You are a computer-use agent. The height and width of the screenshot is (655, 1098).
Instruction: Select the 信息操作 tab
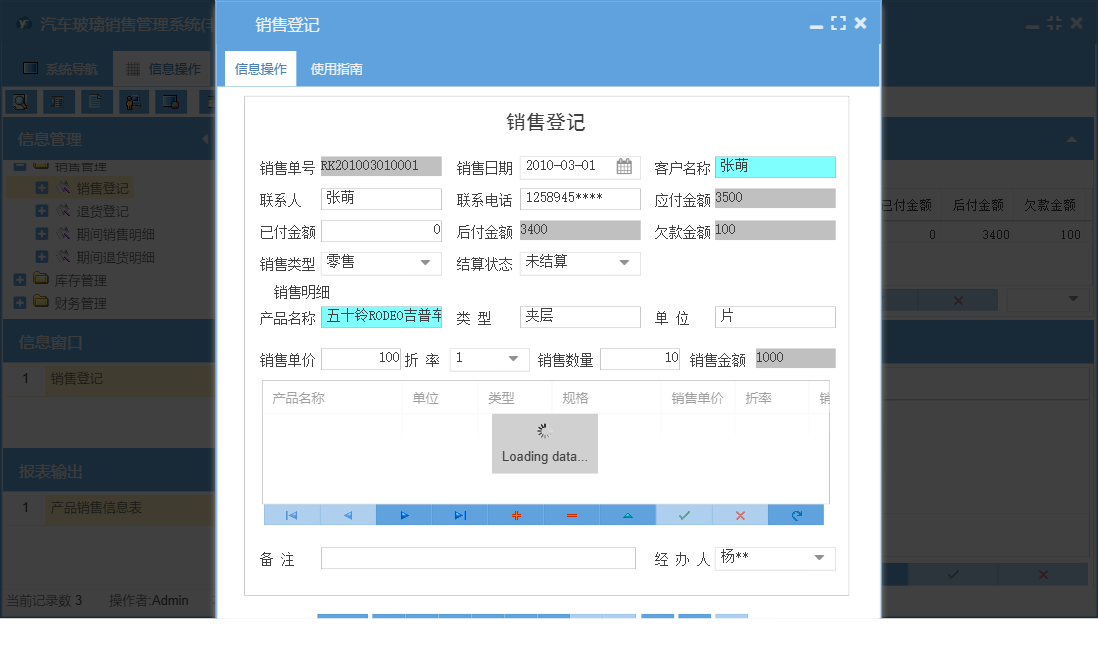click(259, 70)
